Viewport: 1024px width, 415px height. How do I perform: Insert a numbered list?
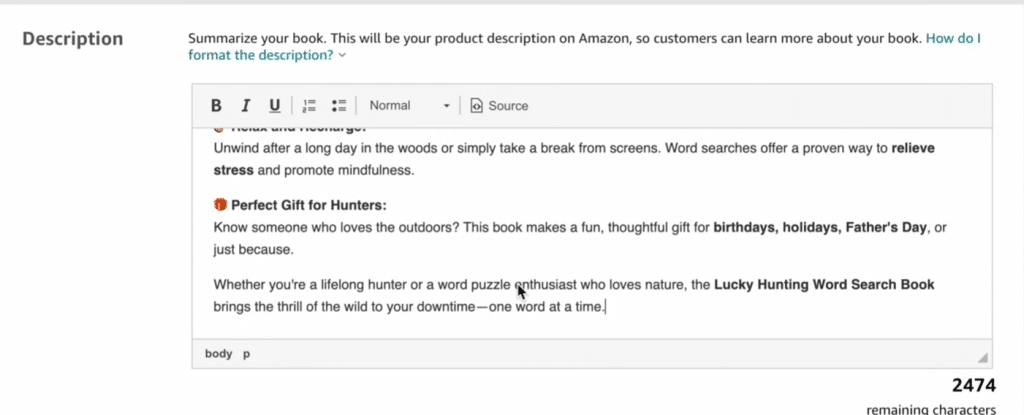coord(309,106)
